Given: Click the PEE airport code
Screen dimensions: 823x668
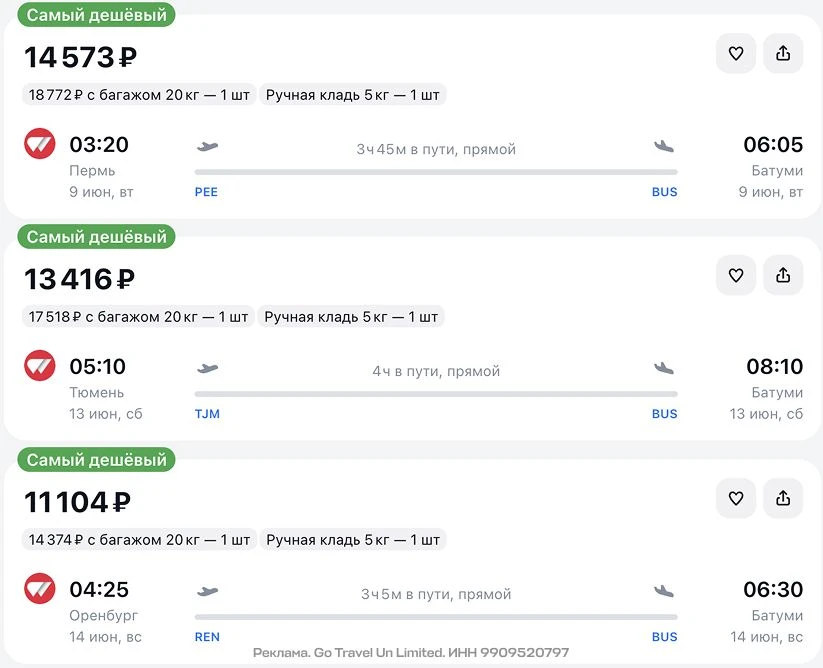Looking at the screenshot, I should click(x=206, y=192).
